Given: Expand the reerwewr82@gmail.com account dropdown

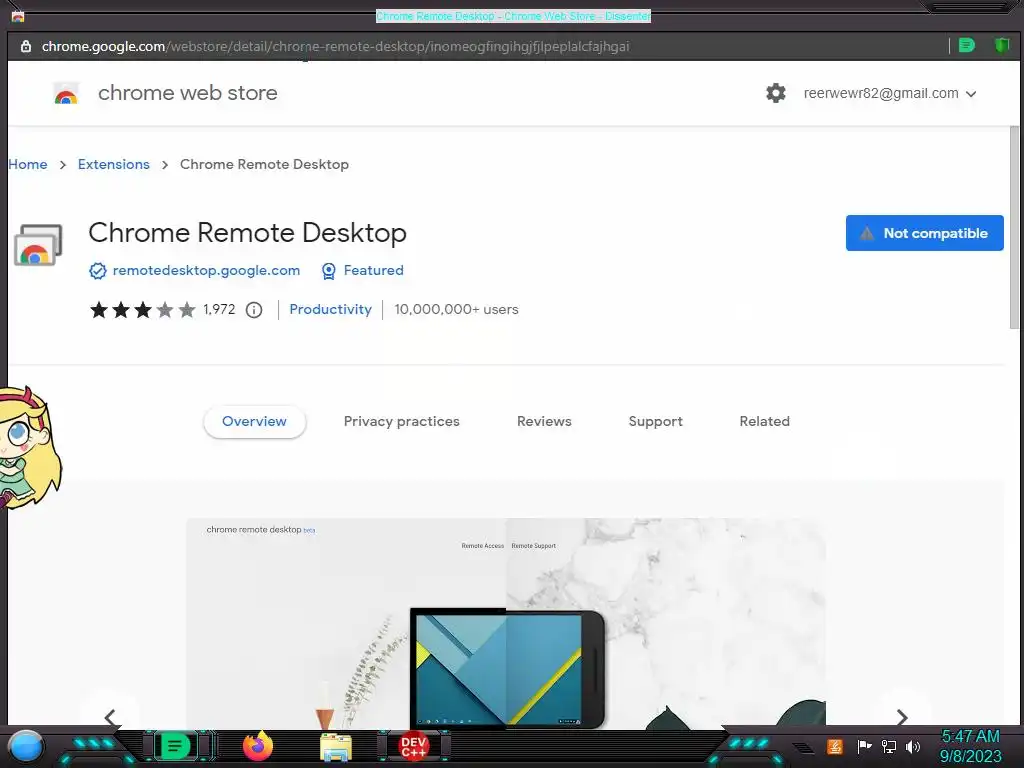Looking at the screenshot, I should 890,93.
